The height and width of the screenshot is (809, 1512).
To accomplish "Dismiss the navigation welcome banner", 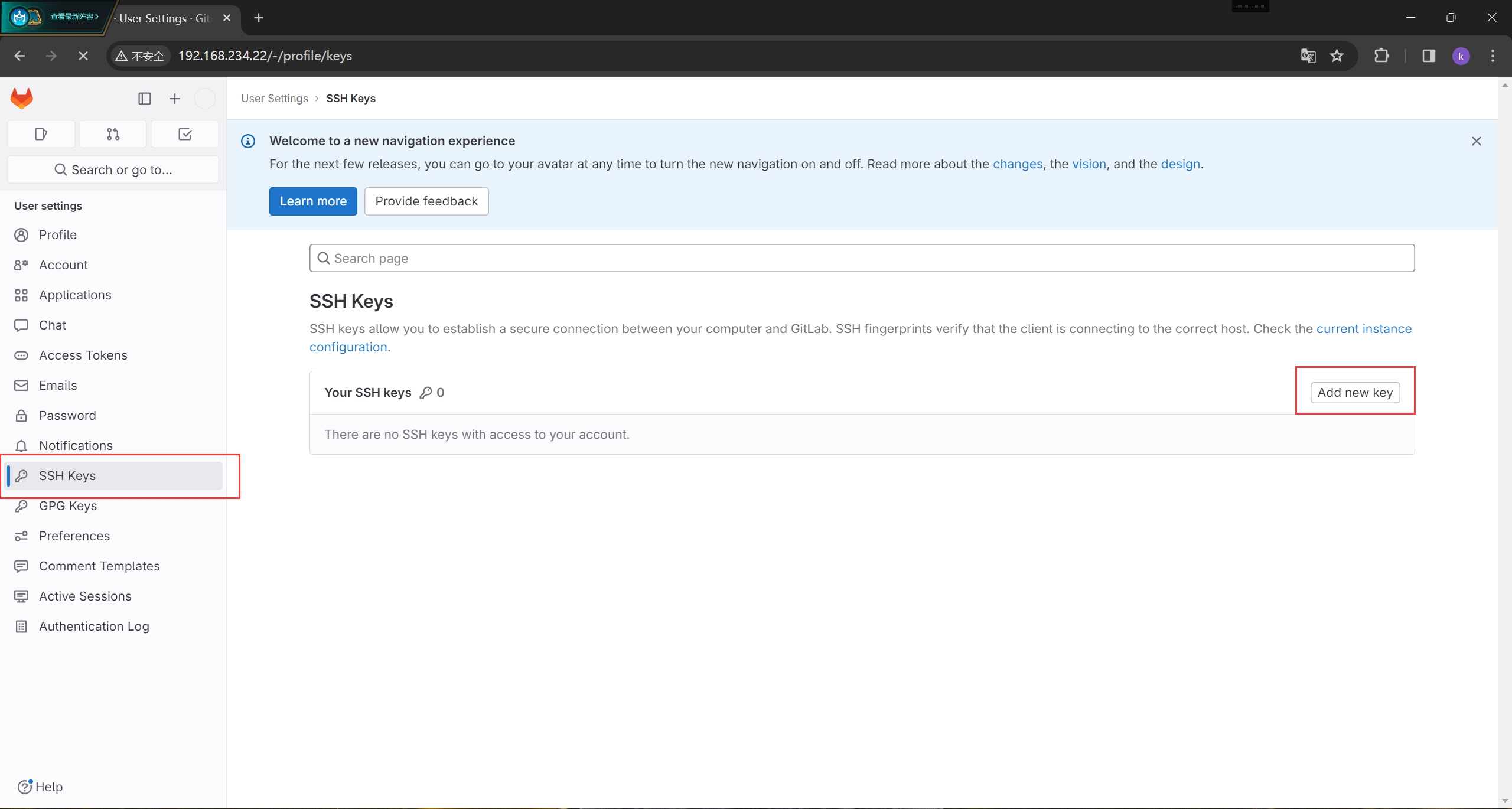I will point(1476,141).
